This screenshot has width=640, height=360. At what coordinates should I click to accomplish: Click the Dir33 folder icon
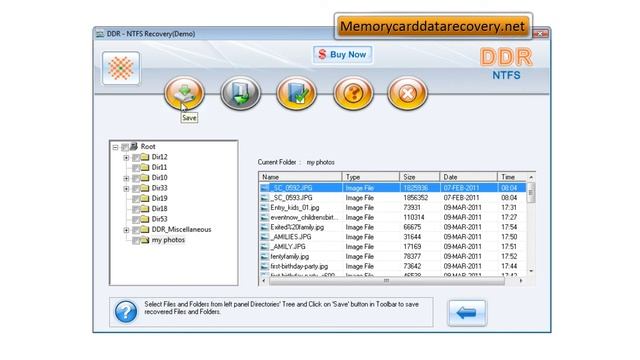(144, 188)
